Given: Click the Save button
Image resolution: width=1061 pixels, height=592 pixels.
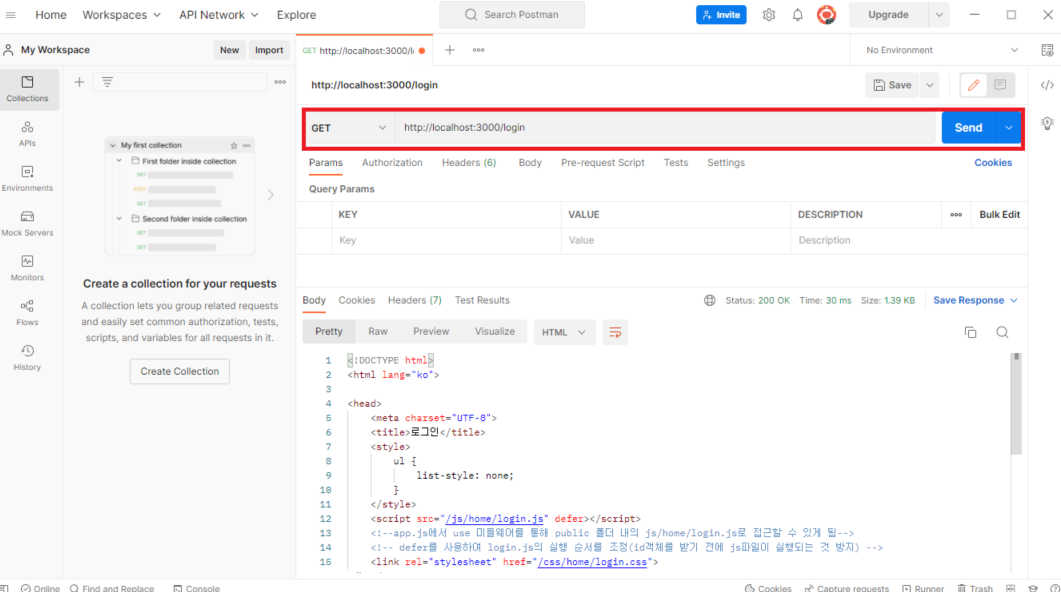Looking at the screenshot, I should tap(892, 85).
